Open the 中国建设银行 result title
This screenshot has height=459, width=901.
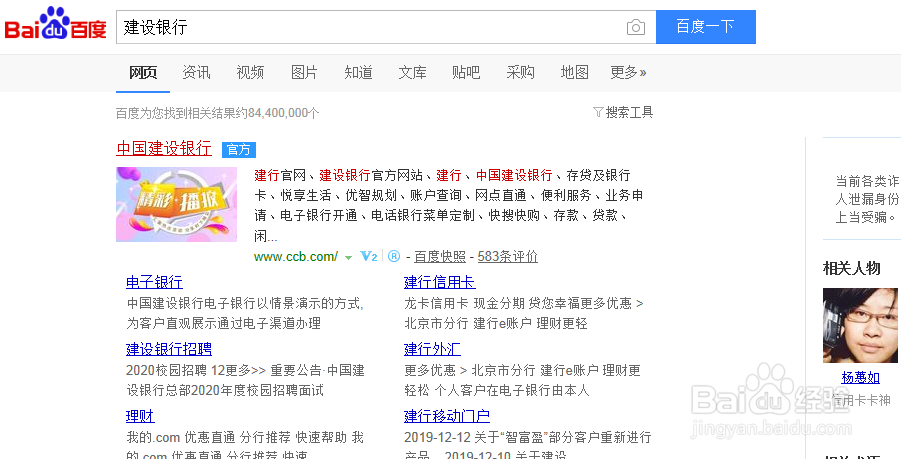point(164,148)
